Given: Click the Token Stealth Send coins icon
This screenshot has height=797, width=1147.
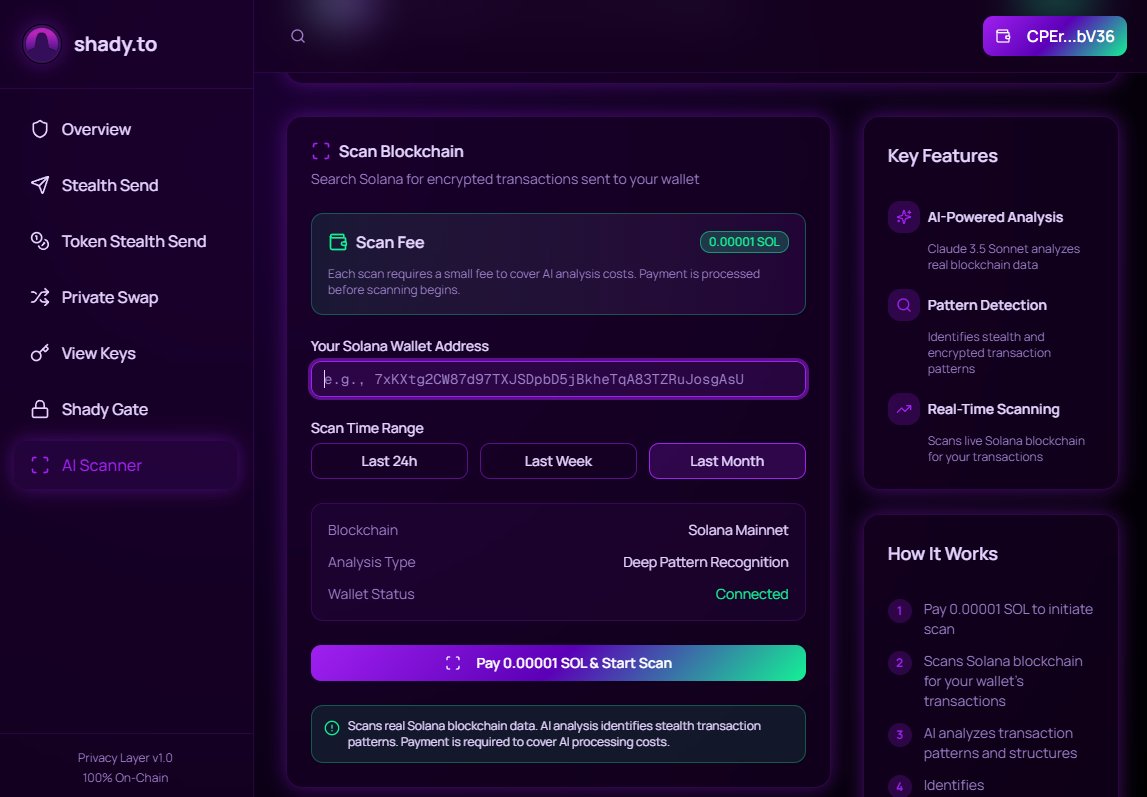Looking at the screenshot, I should 40,241.
